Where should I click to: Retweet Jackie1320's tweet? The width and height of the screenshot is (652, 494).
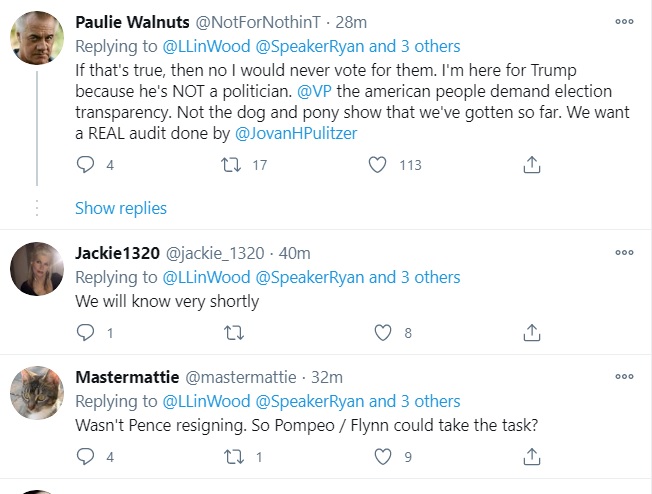234,333
